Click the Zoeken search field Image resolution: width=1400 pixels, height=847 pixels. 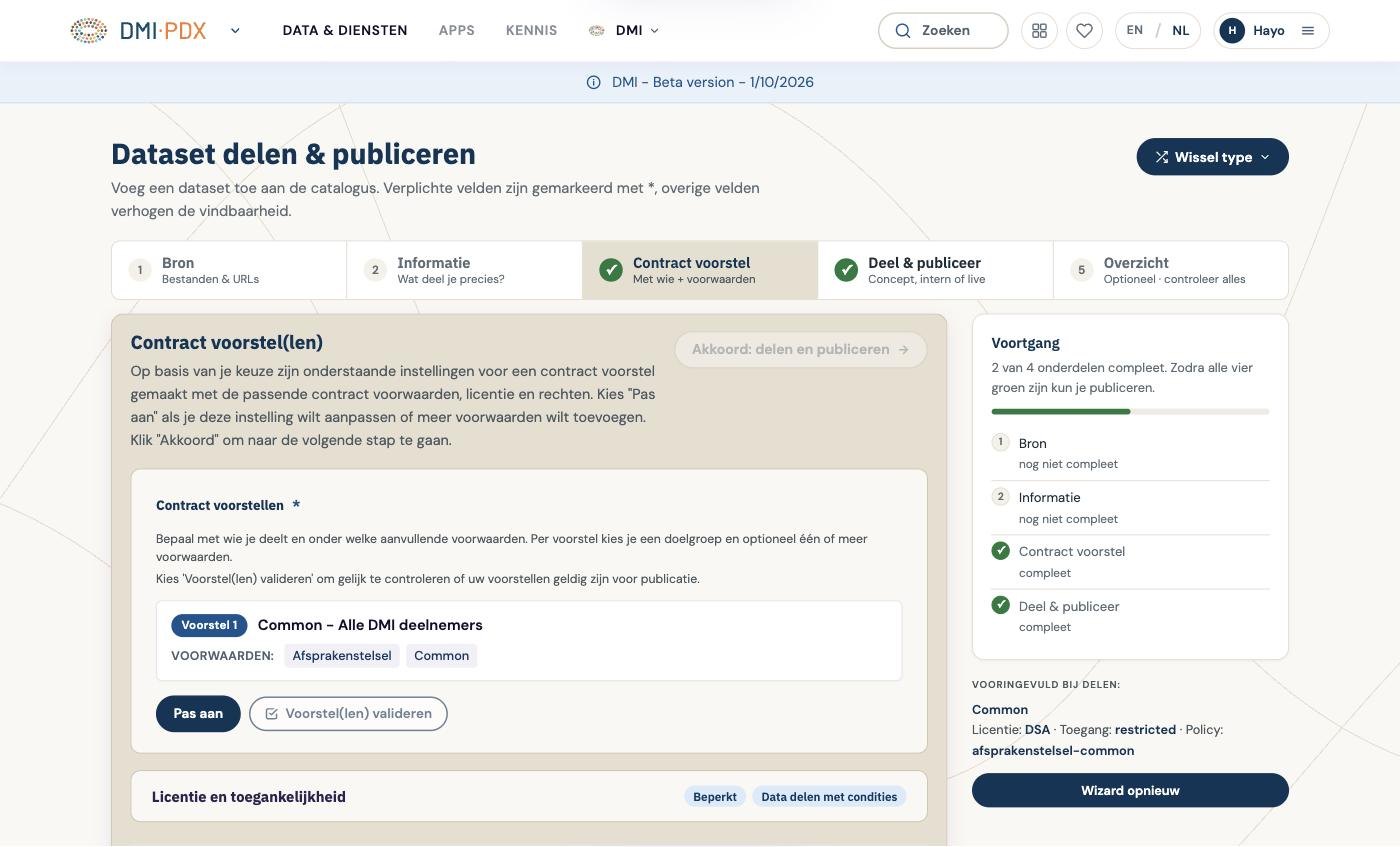coord(943,31)
